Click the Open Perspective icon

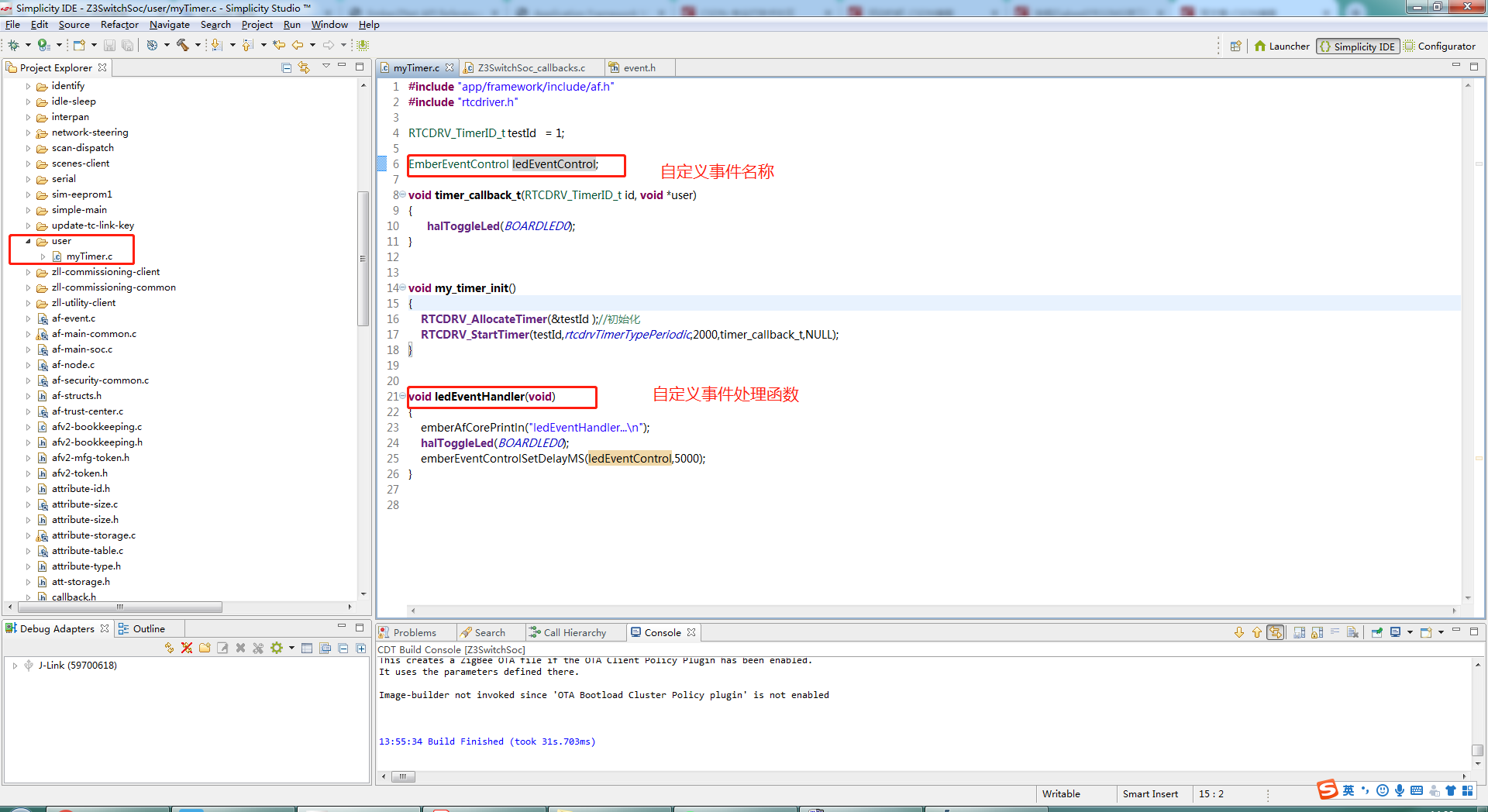point(1236,46)
